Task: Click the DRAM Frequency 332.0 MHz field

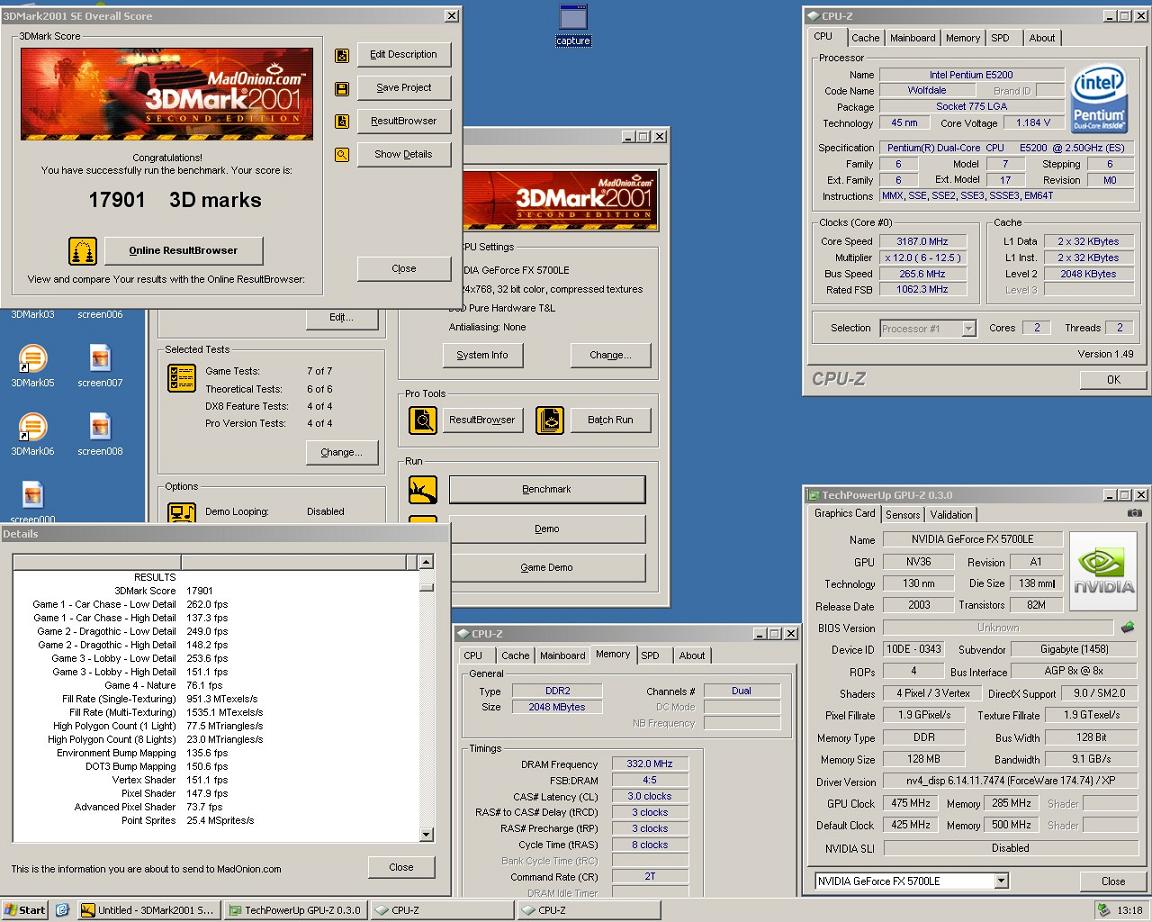Action: [x=649, y=764]
